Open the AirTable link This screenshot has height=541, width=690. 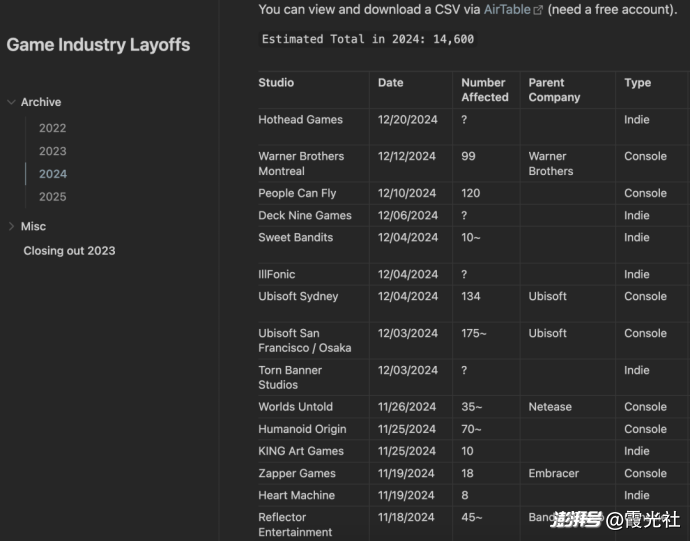tap(507, 9)
